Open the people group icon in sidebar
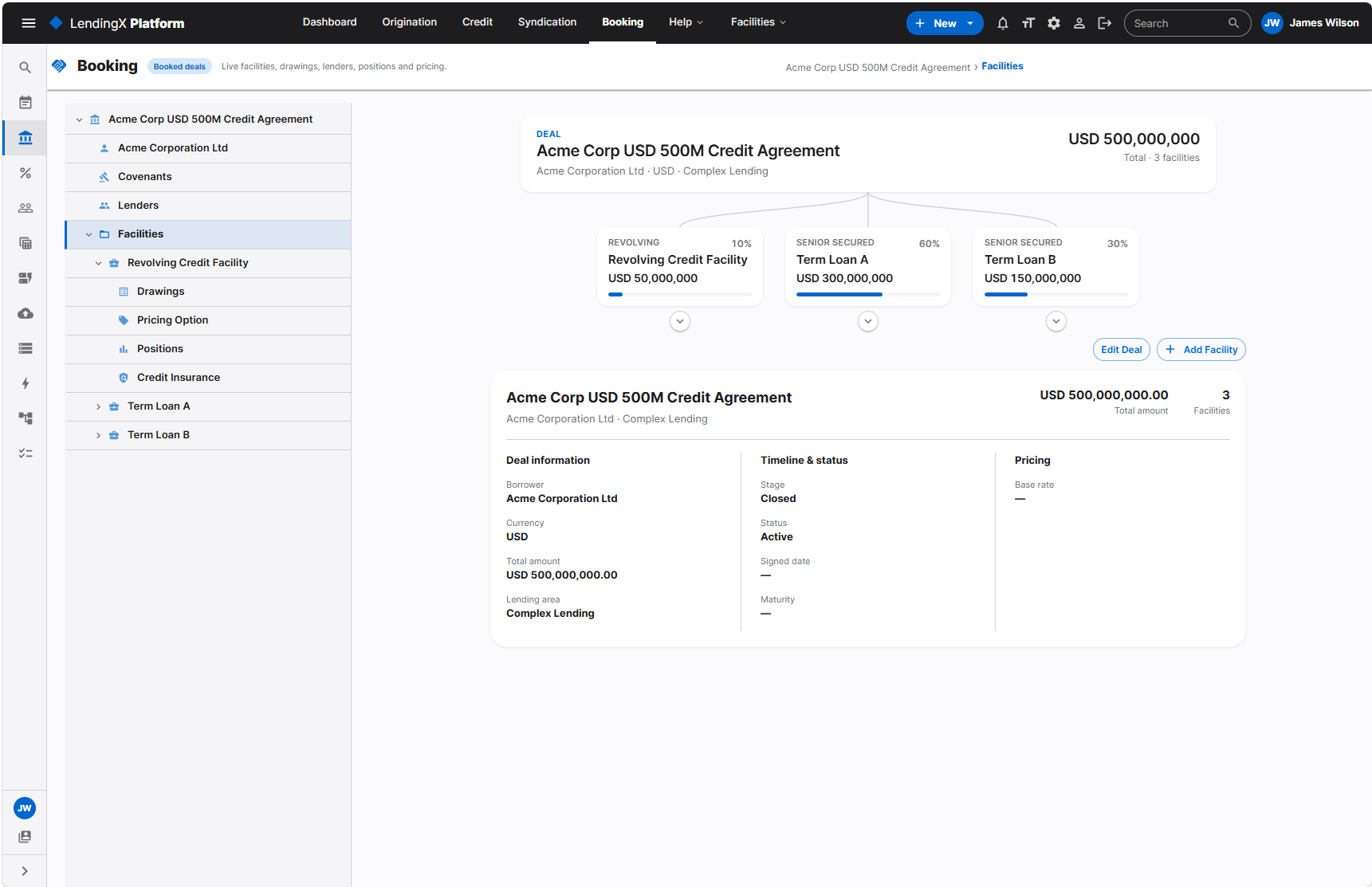 click(26, 208)
